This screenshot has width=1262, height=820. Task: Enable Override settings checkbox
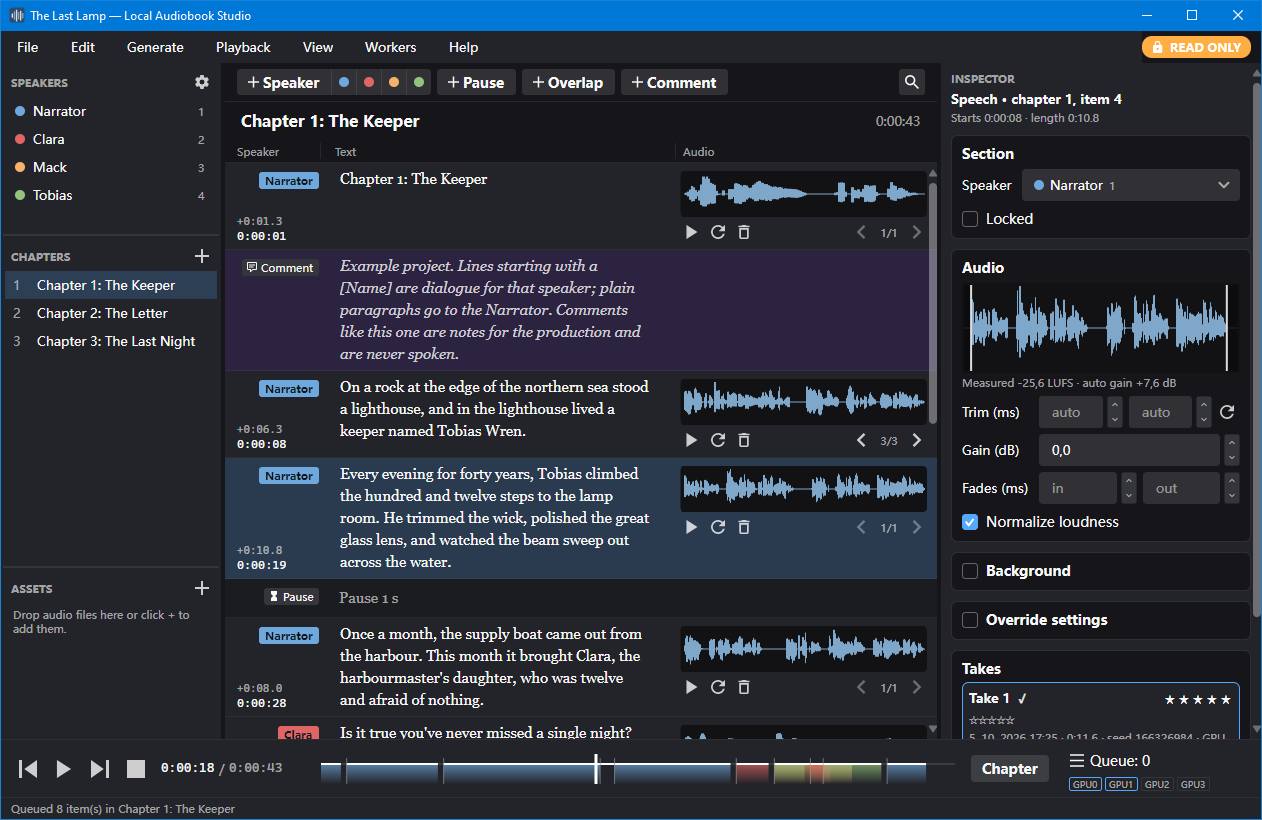970,620
